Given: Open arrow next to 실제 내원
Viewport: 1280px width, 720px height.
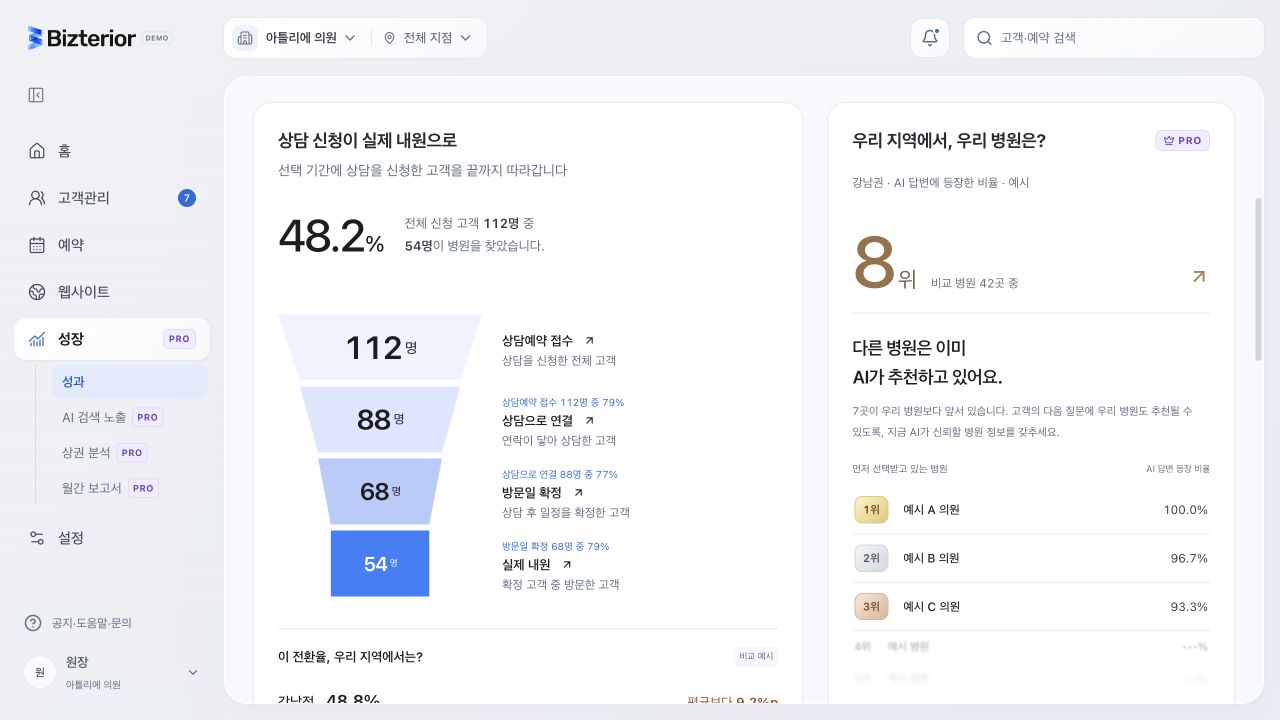Looking at the screenshot, I should [567, 564].
